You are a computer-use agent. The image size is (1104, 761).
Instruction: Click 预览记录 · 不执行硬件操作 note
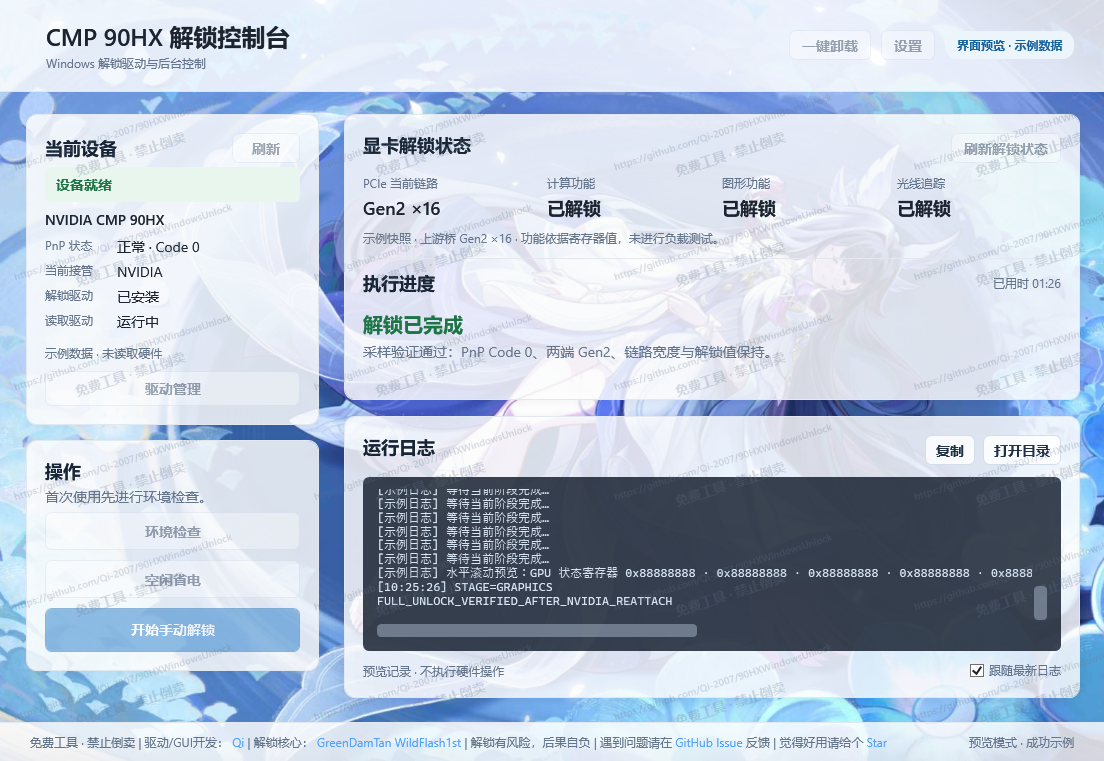pos(434,672)
